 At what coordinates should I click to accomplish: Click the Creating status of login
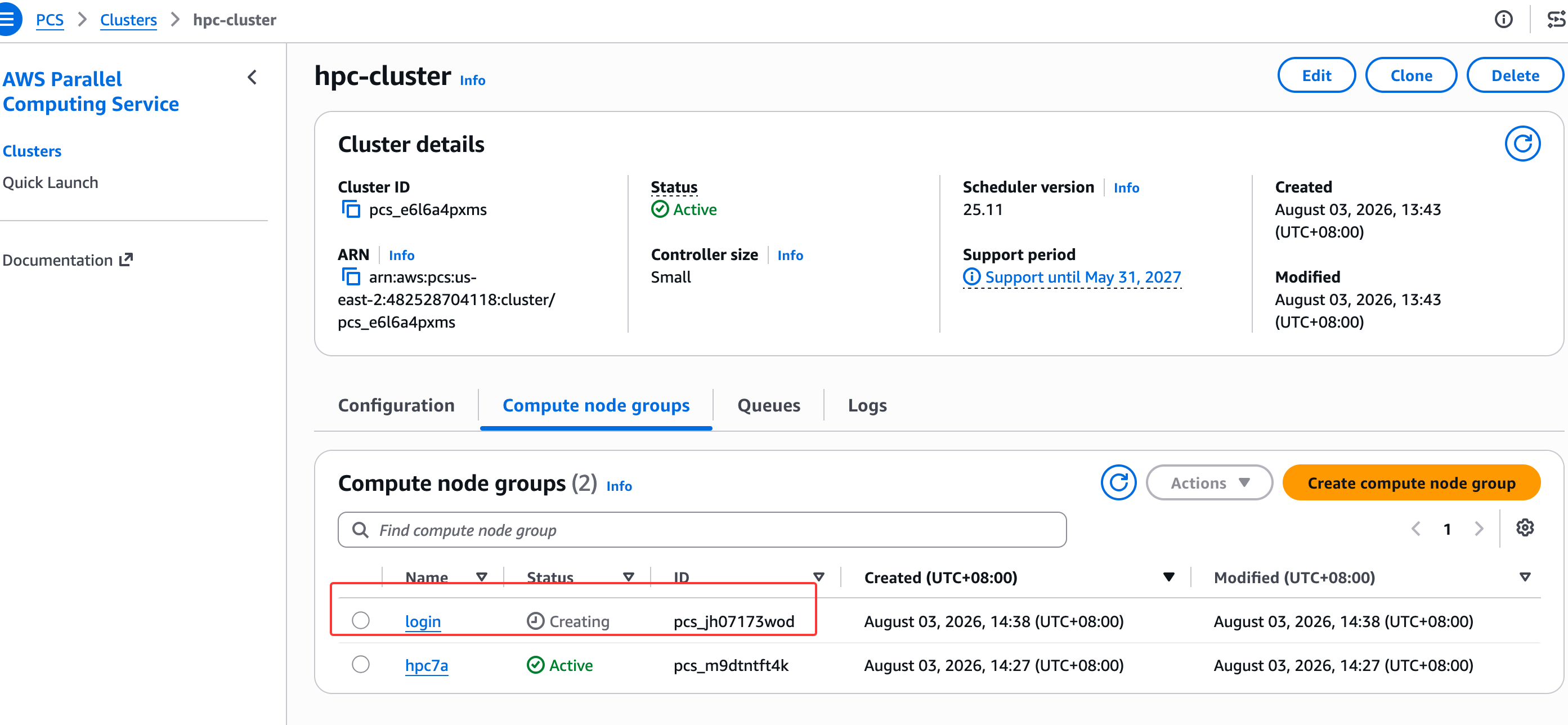tap(579, 621)
